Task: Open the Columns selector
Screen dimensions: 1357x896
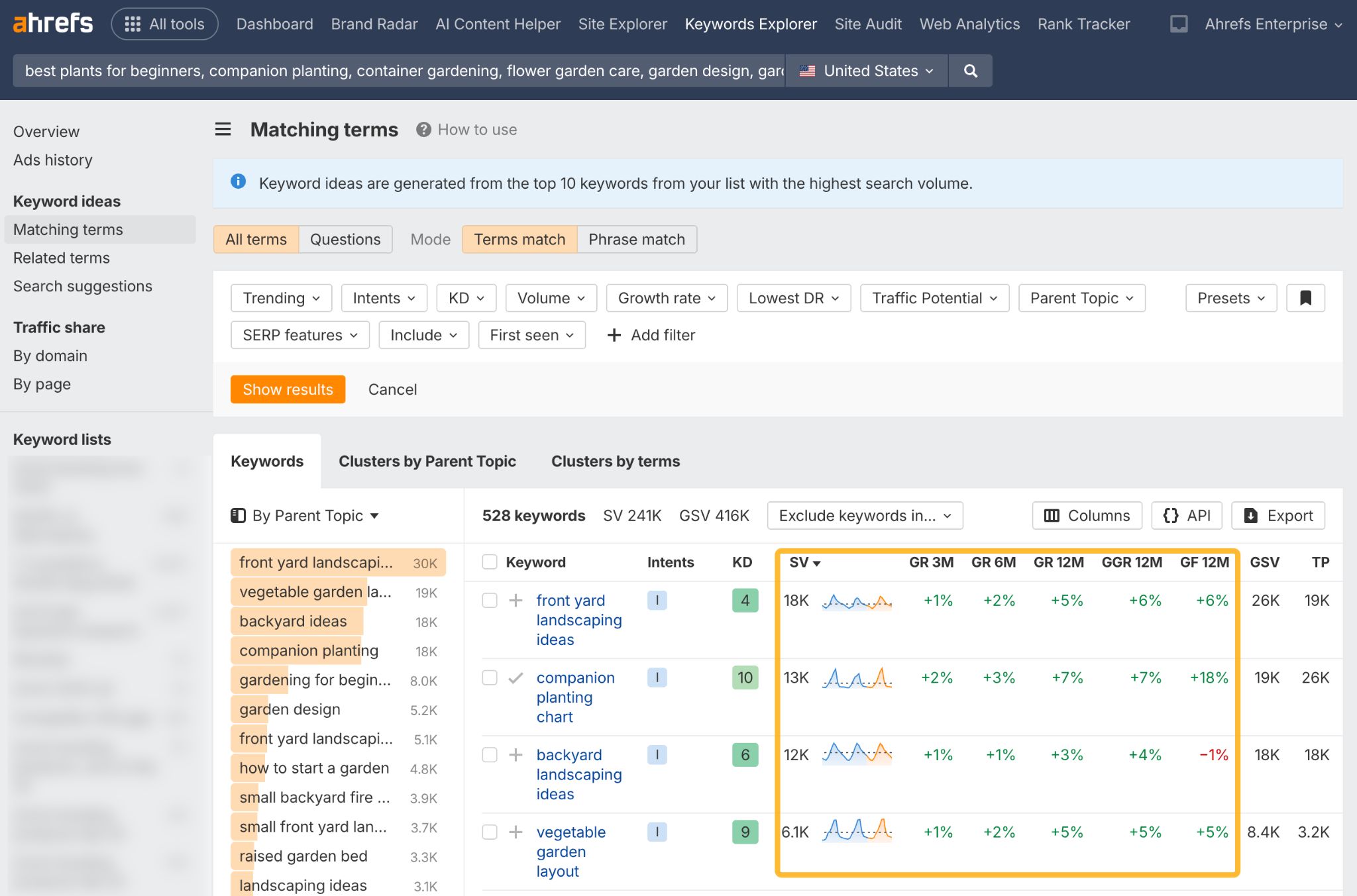Action: pyautogui.click(x=1086, y=515)
